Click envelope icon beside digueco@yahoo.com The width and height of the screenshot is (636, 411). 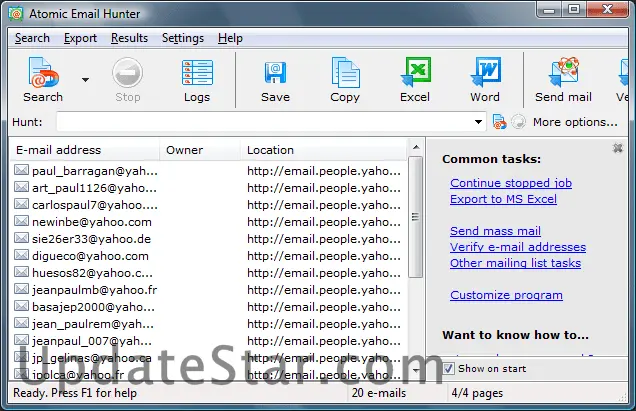tap(21, 255)
